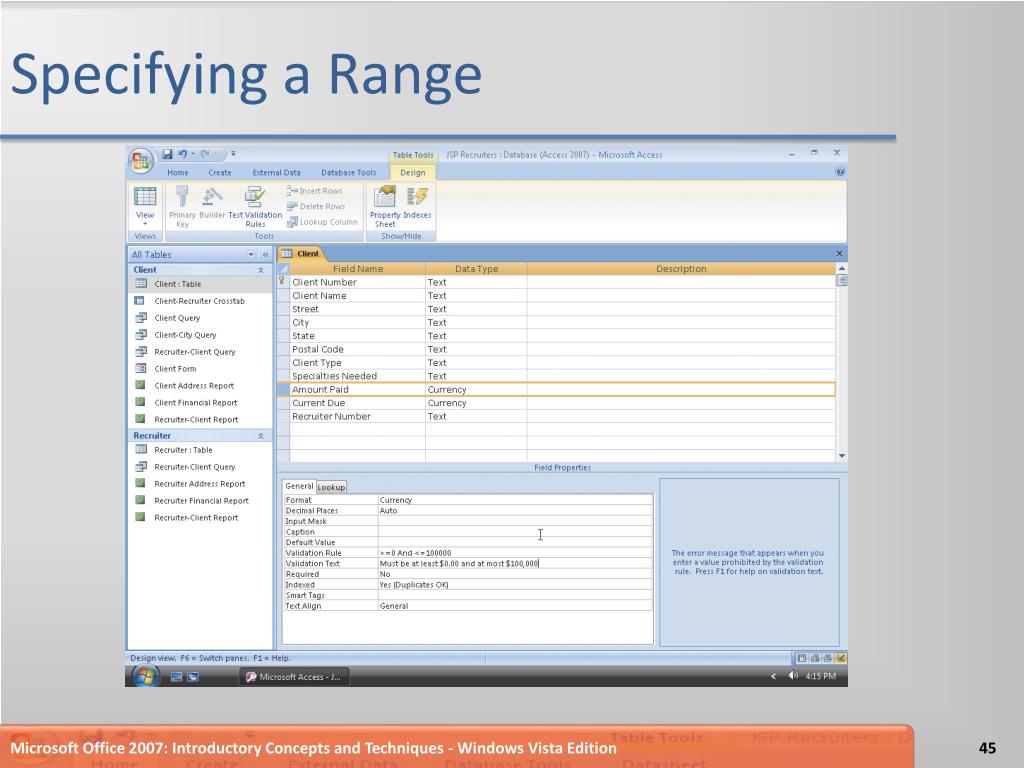The height and width of the screenshot is (768, 1024).
Task: Open the Recruiter Address Report
Action: (x=200, y=484)
